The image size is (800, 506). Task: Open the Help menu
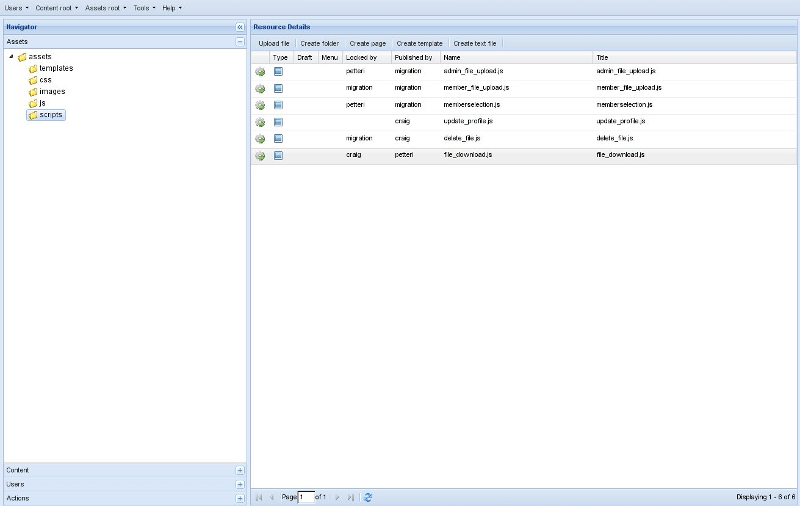172,8
